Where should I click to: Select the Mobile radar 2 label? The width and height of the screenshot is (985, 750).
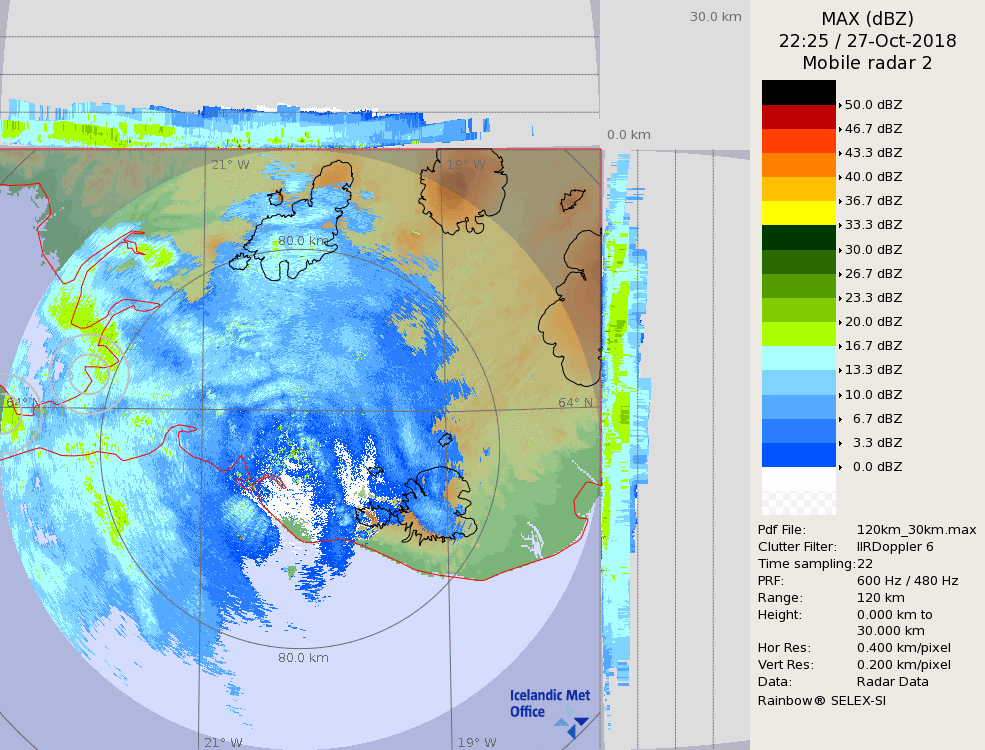click(867, 63)
